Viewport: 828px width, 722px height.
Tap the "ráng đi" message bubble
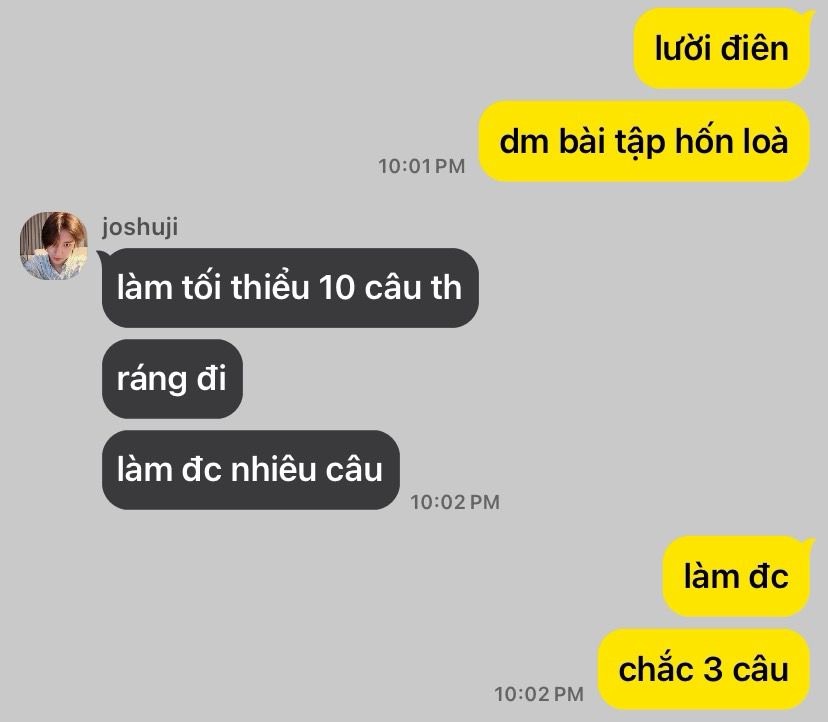172,379
